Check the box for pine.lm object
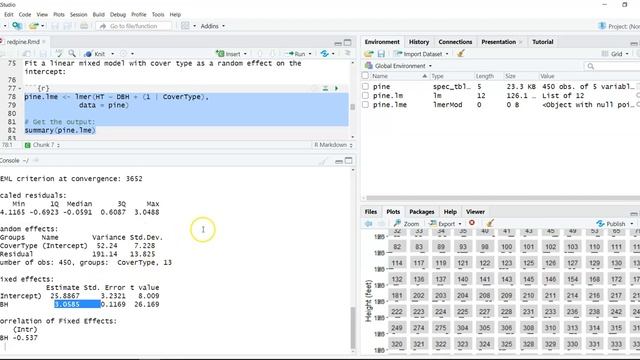Image resolution: width=640 pixels, height=360 pixels. point(365,96)
